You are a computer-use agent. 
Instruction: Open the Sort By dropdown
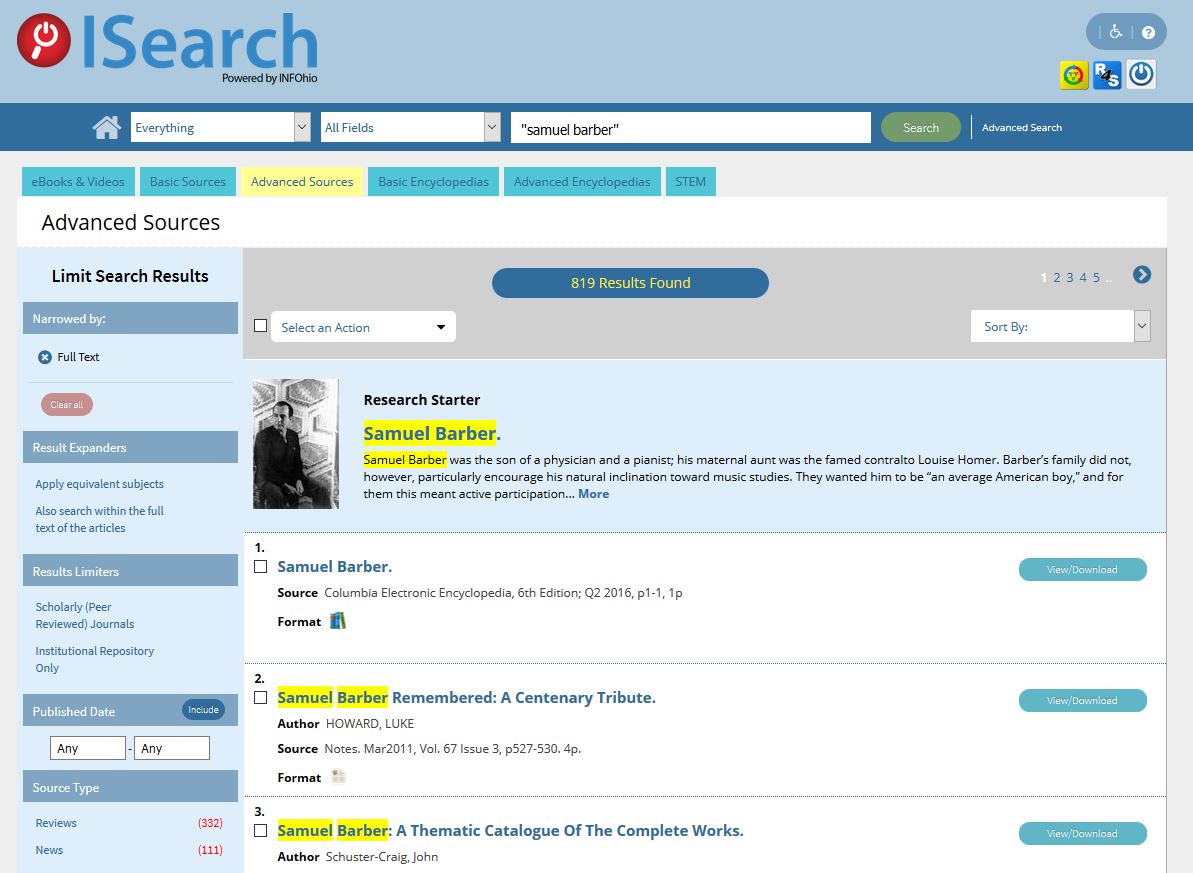click(x=1061, y=326)
